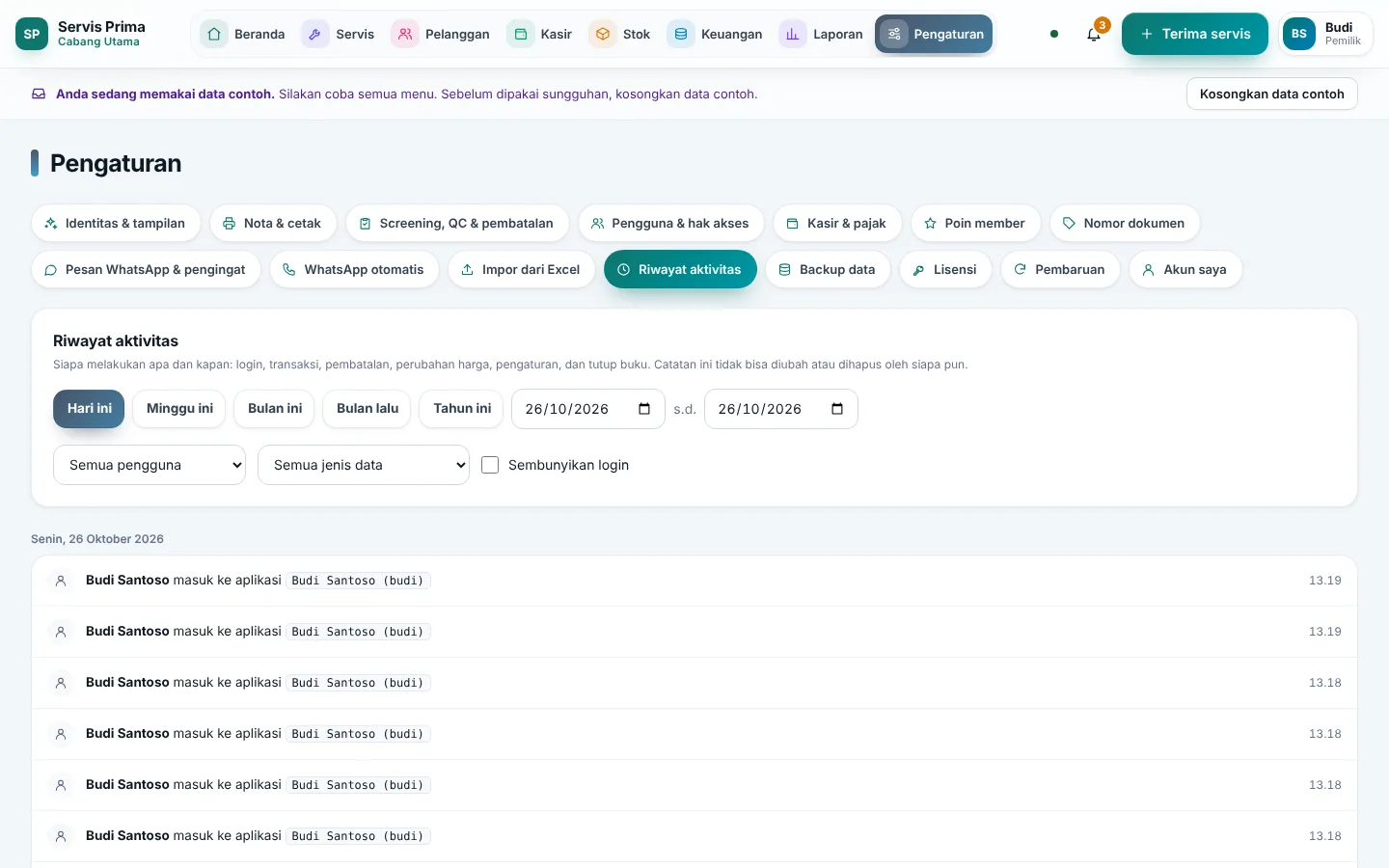The width and height of the screenshot is (1389, 868).
Task: Click the Laporan bar chart icon
Action: click(x=793, y=34)
